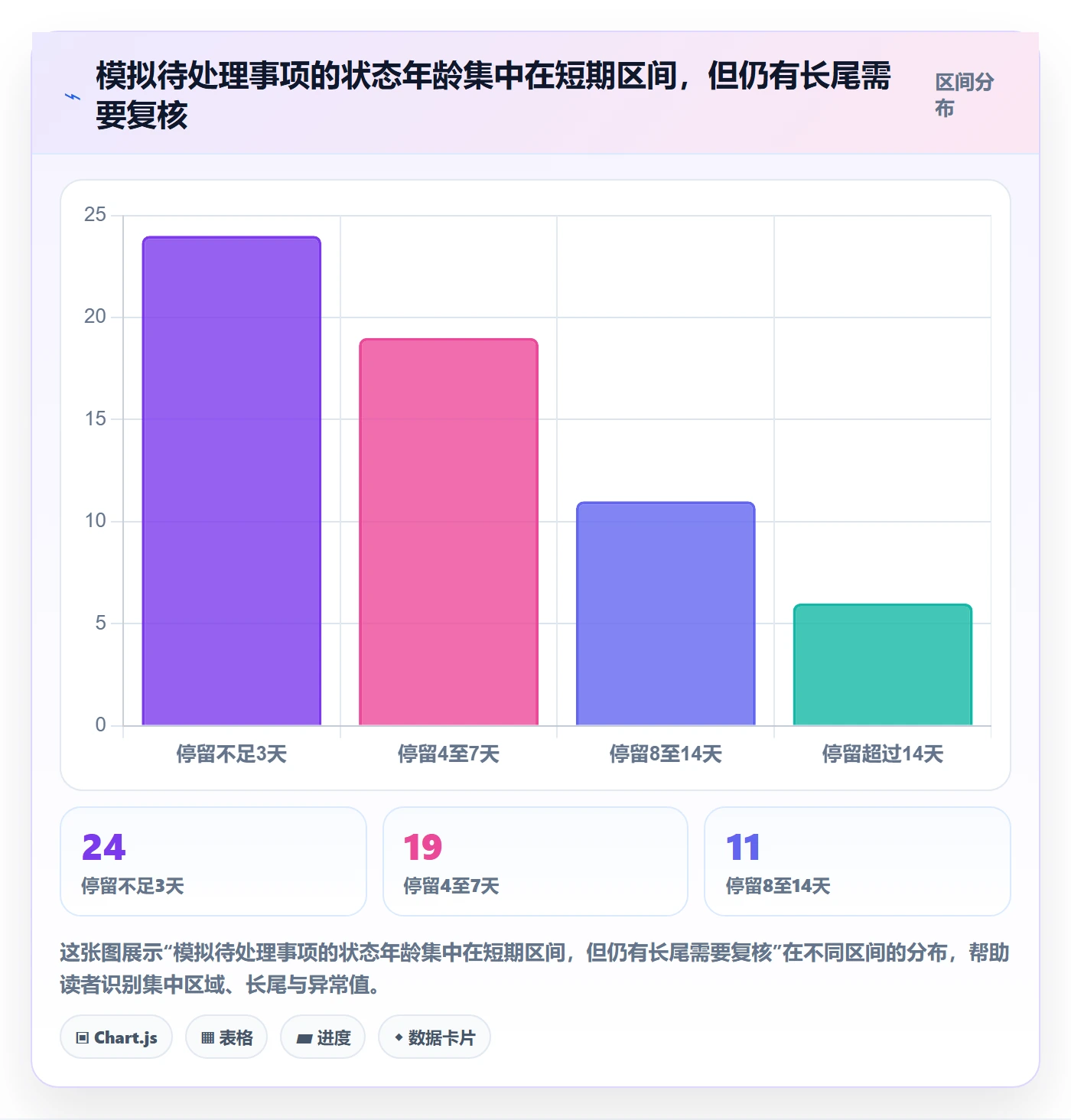Click the x-axis label 停留4至7天
1071x1120 pixels.
tap(449, 754)
